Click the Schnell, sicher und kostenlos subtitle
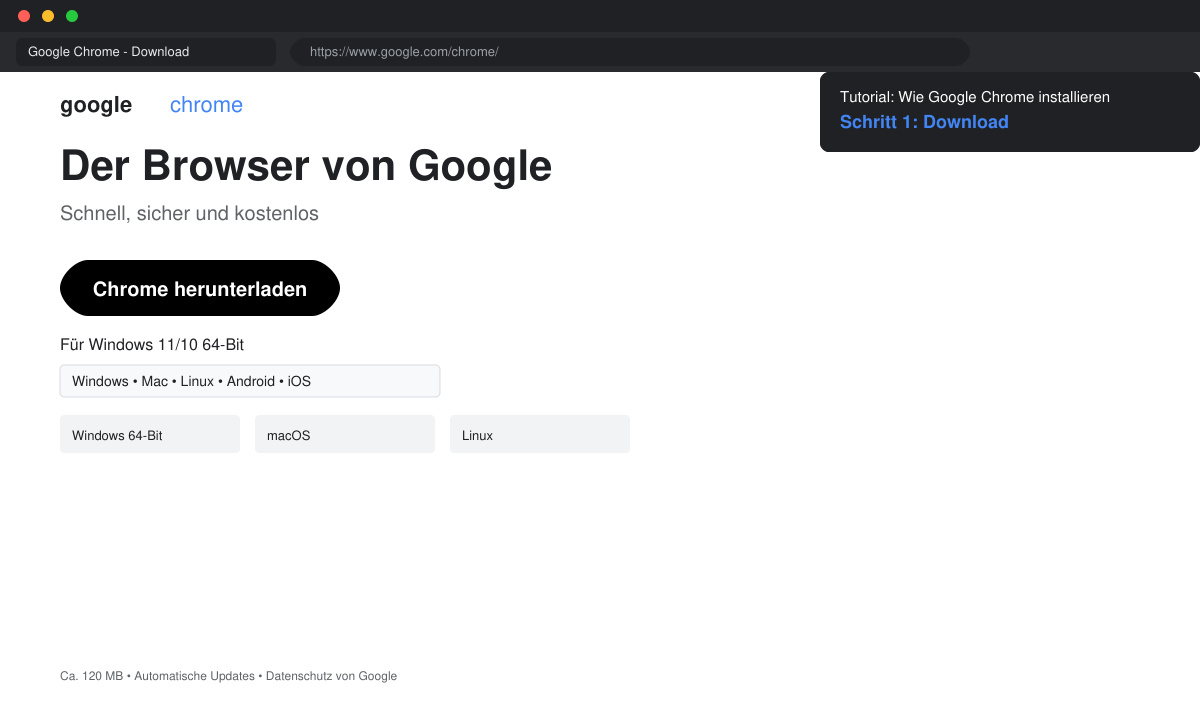The height and width of the screenshot is (720, 1200). 189,213
